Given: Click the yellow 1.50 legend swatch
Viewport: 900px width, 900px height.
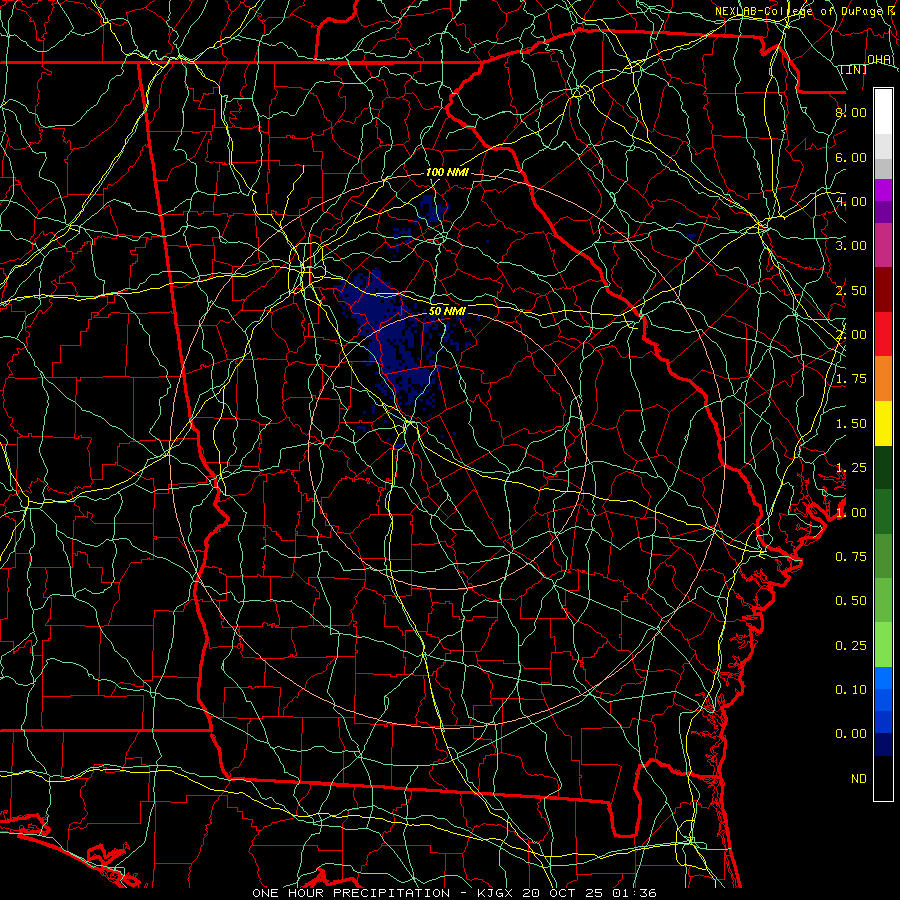Looking at the screenshot, I should coord(883,423).
